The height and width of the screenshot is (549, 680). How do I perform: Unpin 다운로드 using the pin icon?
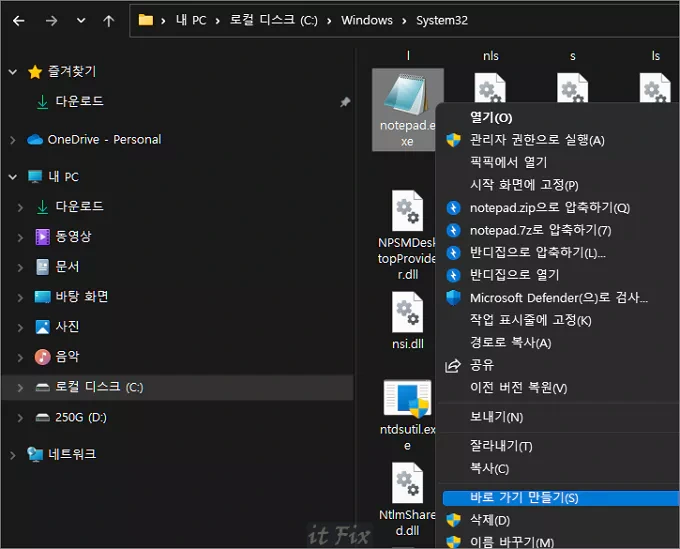[x=345, y=102]
